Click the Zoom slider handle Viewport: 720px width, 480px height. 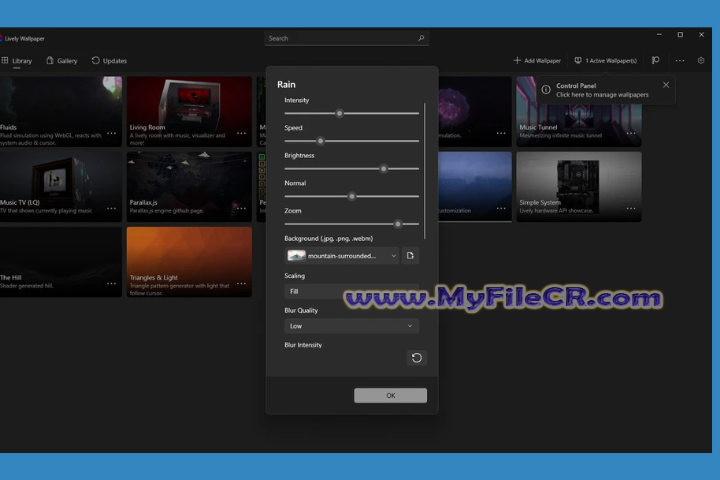(x=398, y=224)
